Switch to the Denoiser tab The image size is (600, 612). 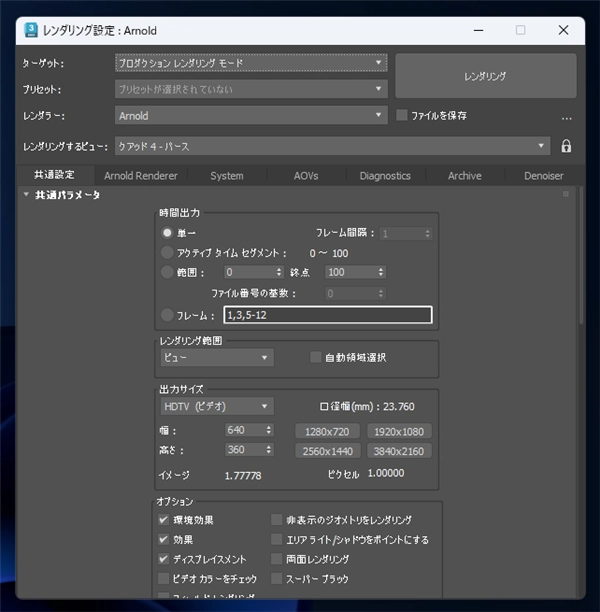coord(544,176)
